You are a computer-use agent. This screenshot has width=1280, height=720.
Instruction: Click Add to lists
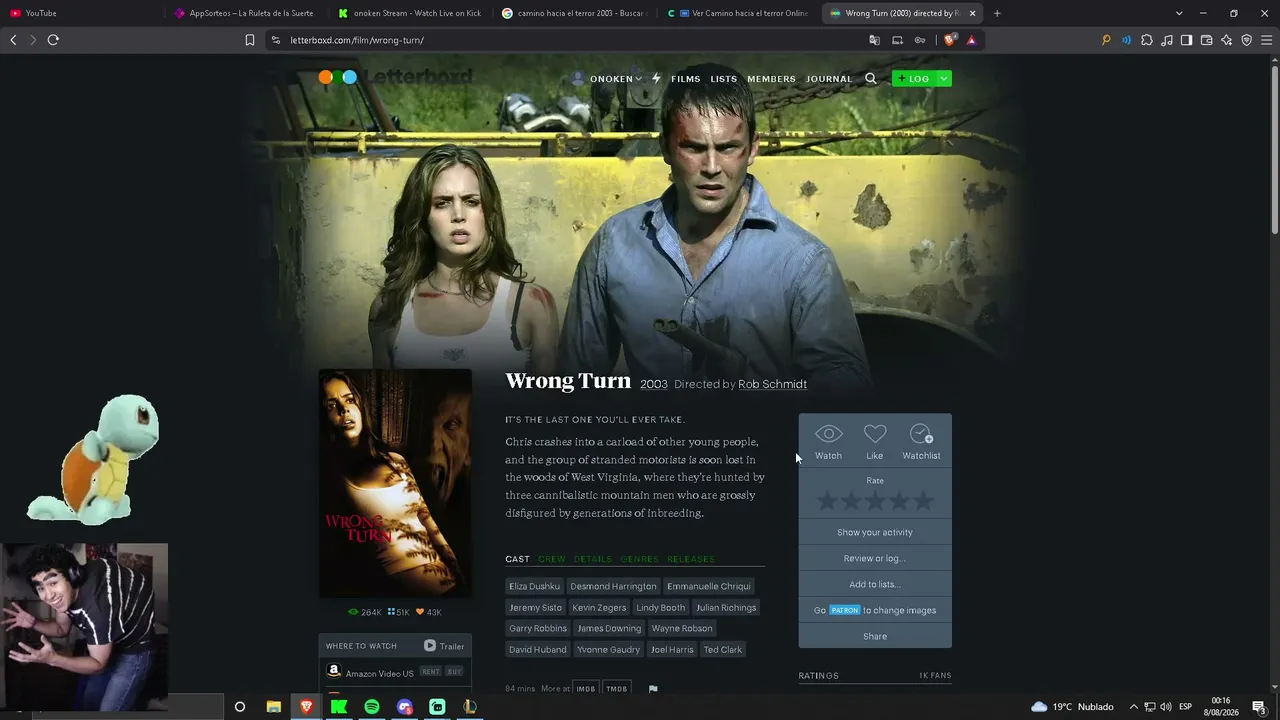(x=875, y=584)
